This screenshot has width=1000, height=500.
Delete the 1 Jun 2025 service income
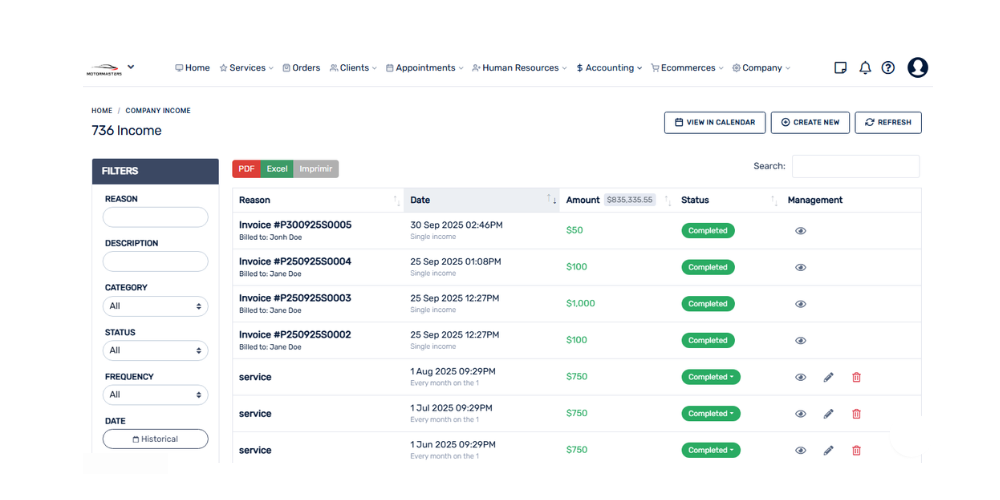click(x=856, y=451)
